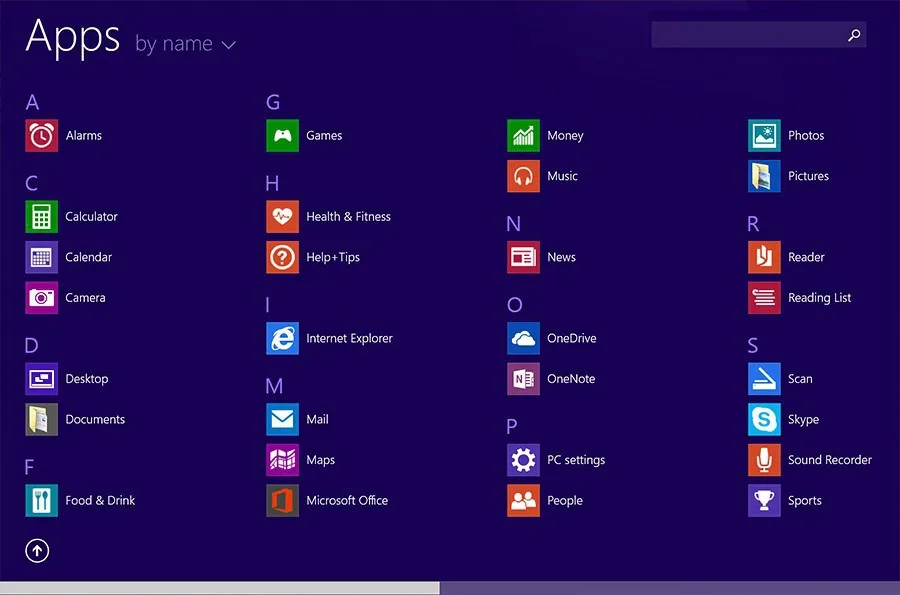Open the OneNote app icon
The image size is (900, 595).
tap(523, 379)
